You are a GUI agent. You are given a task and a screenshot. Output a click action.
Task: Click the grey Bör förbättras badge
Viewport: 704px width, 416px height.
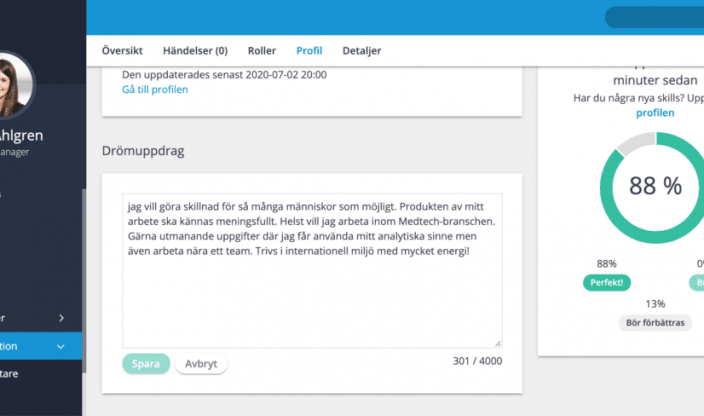(x=655, y=323)
